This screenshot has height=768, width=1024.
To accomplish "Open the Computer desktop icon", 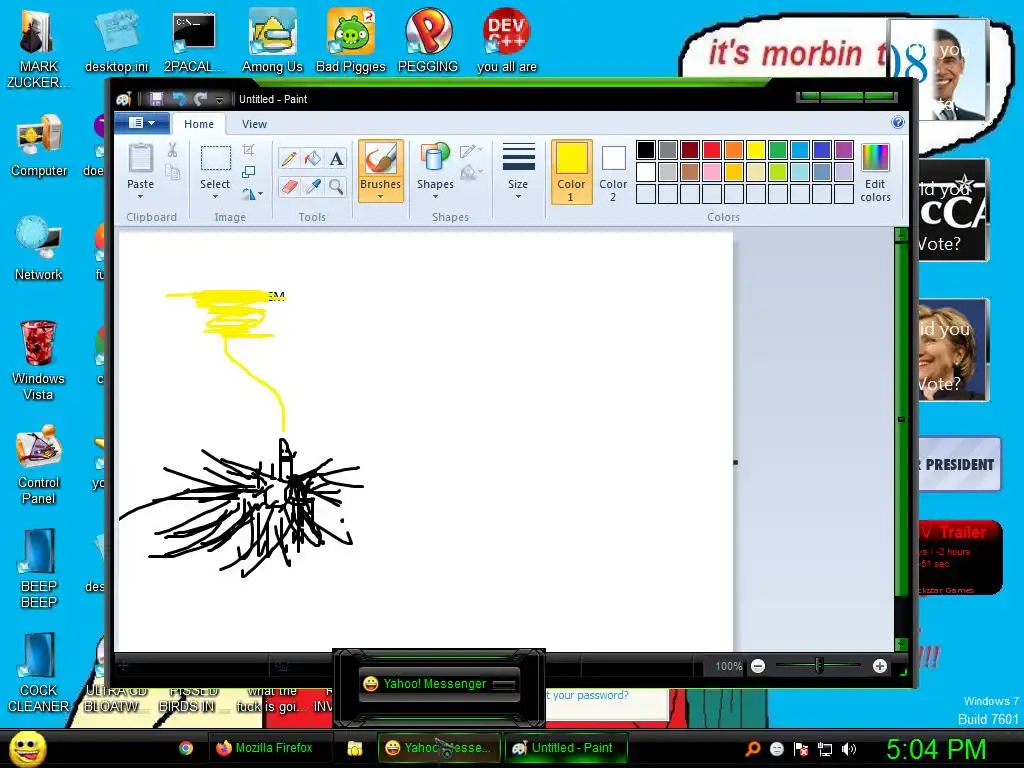I will [39, 145].
